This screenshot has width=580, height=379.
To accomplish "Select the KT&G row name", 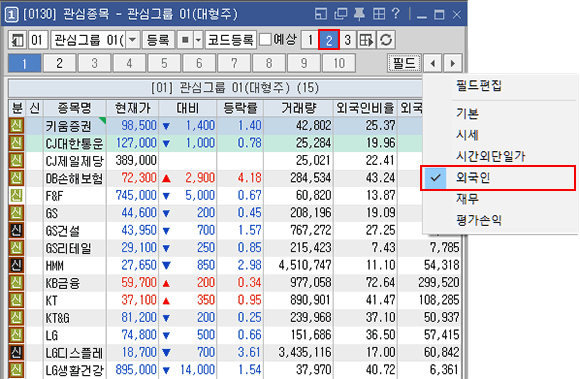I will click(x=57, y=318).
